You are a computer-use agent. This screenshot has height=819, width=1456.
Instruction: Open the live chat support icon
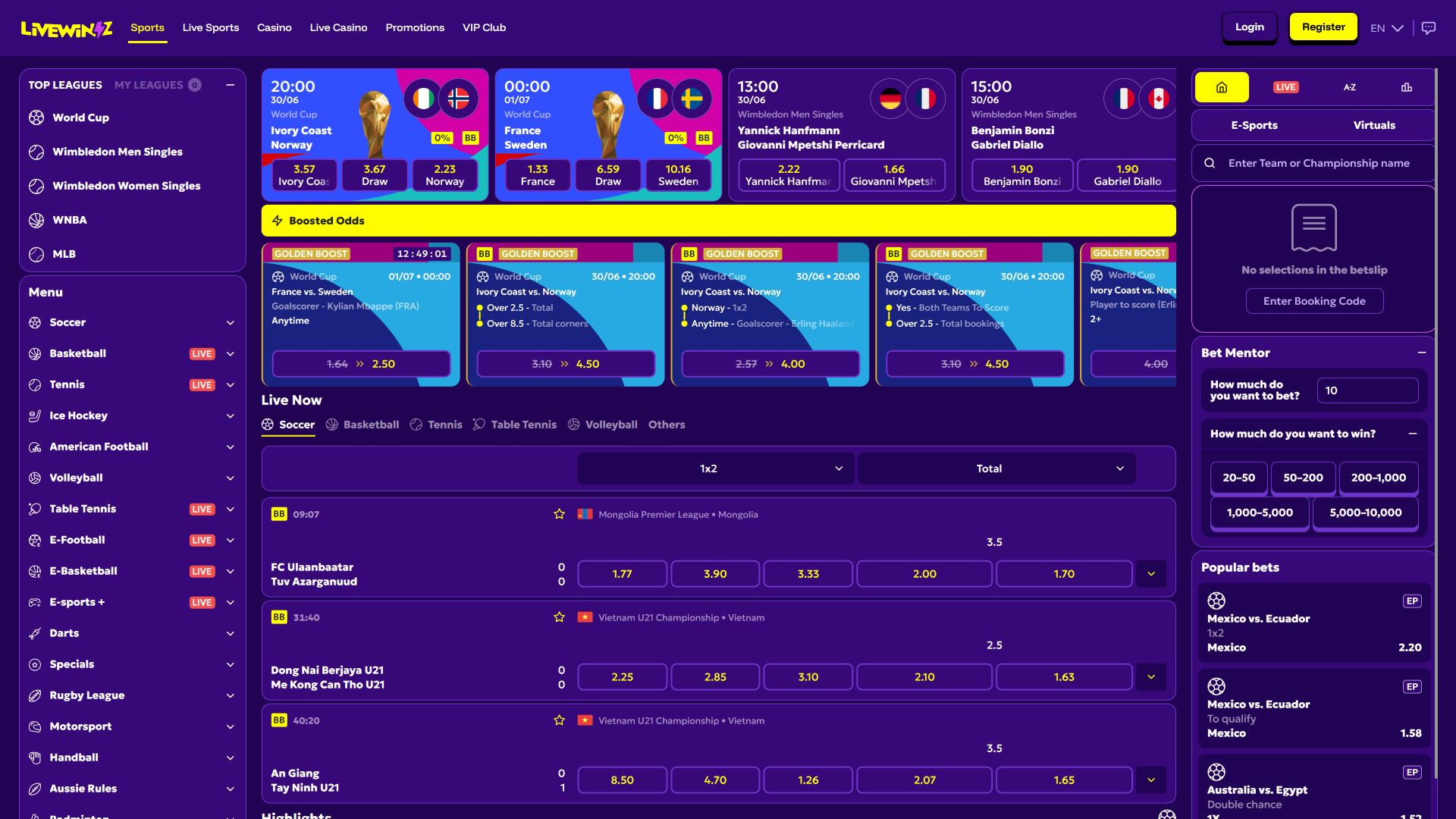pos(1429,28)
